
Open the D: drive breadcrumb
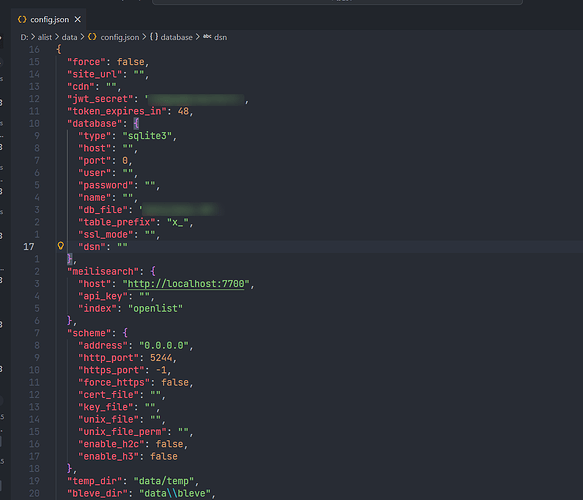[x=24, y=37]
